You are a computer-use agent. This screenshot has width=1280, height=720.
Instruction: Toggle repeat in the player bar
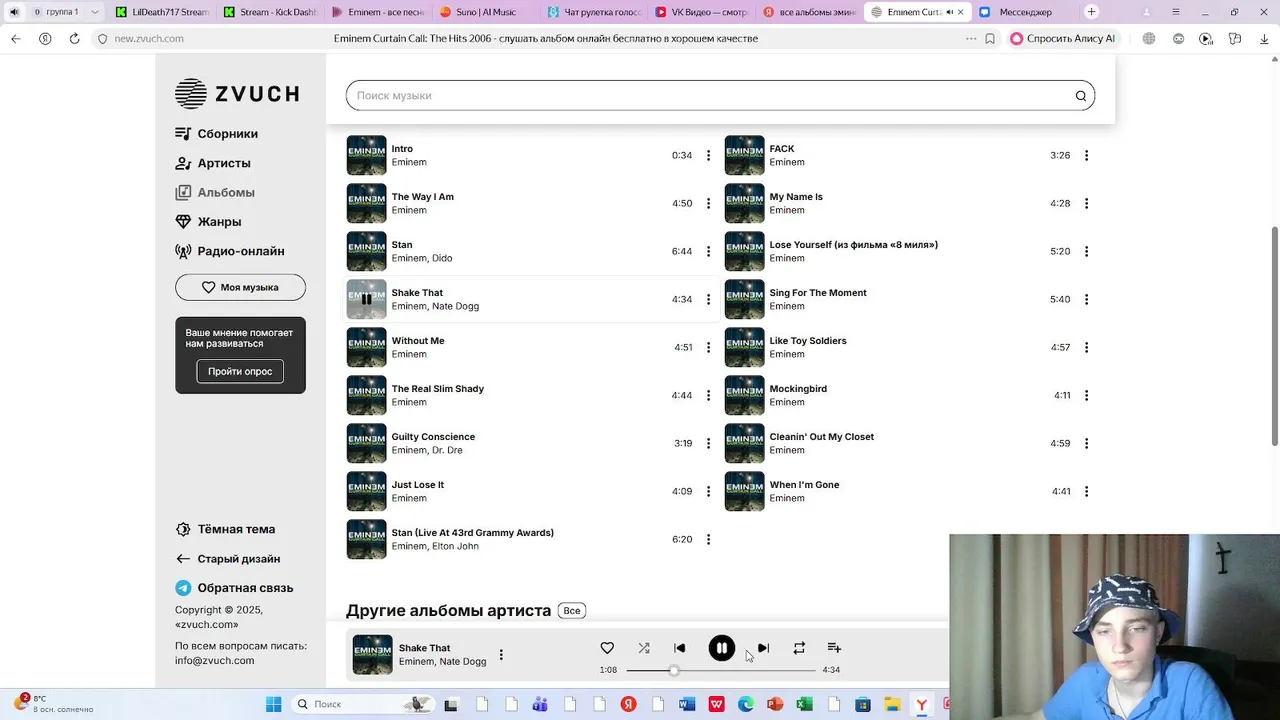[799, 648]
